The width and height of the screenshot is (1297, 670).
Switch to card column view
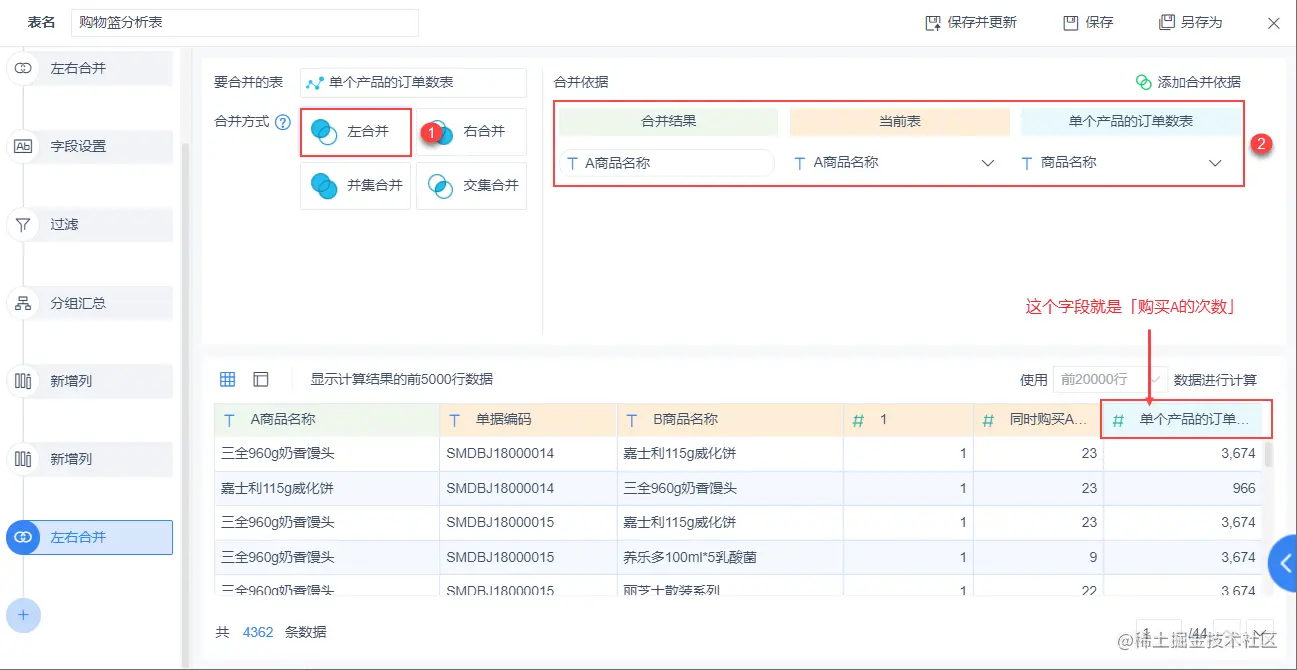point(259,379)
